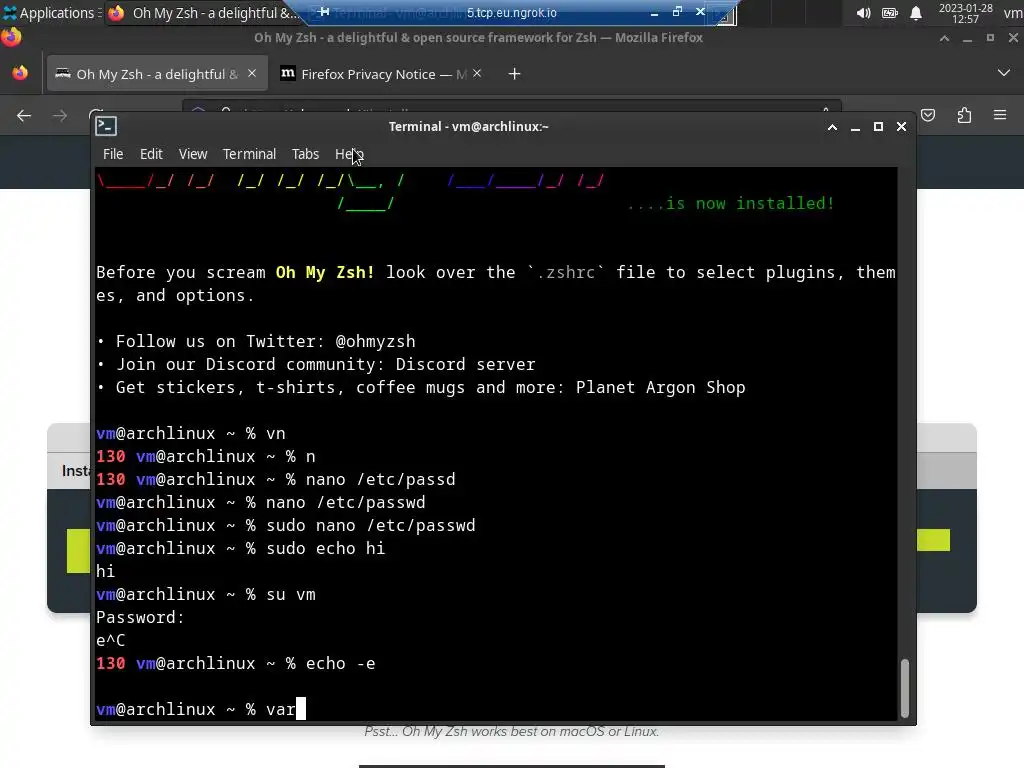
Task: Open the Applications menu in the panel
Action: [50, 12]
